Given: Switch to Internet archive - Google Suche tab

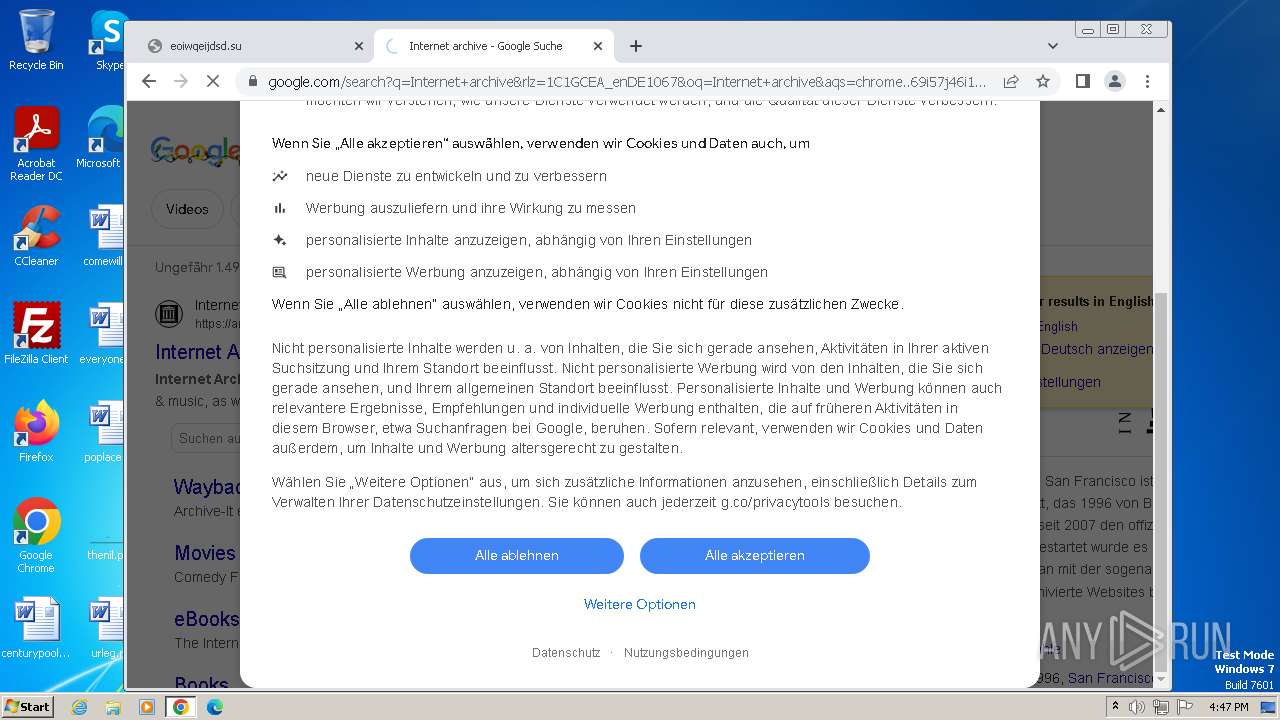Looking at the screenshot, I should pyautogui.click(x=493, y=46).
